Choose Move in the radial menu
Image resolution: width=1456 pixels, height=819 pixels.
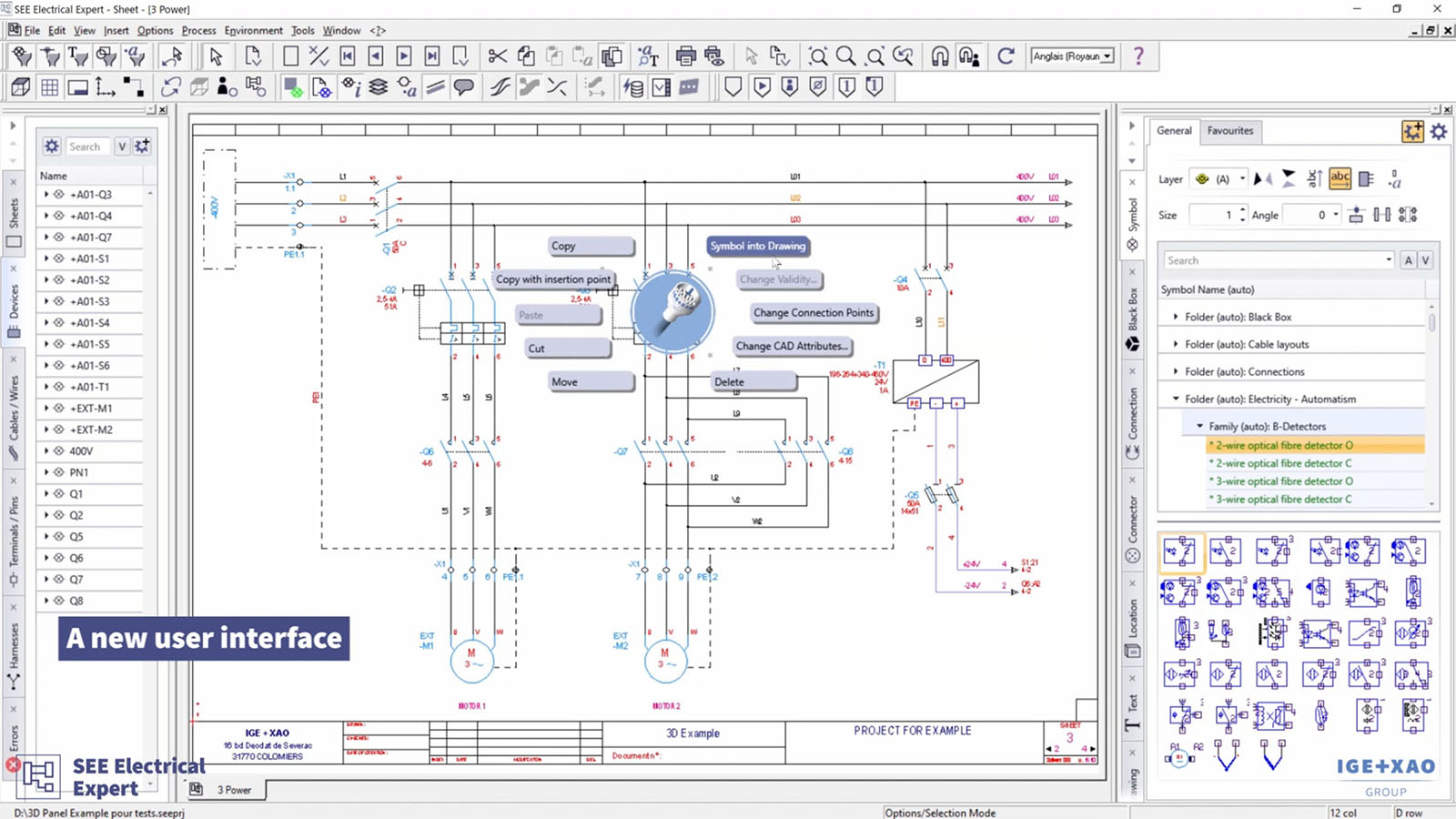(x=591, y=382)
